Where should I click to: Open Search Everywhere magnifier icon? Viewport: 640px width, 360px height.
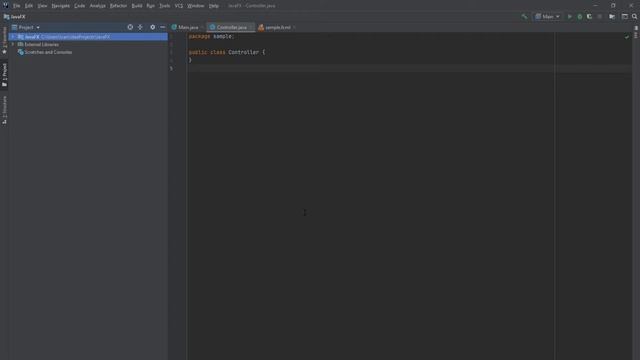pyautogui.click(x=634, y=17)
